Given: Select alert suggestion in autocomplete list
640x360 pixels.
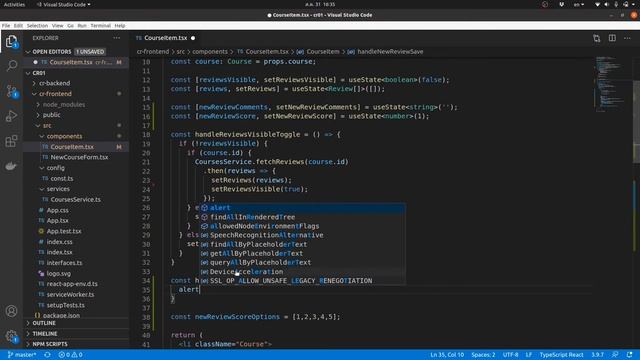Looking at the screenshot, I should (x=302, y=208).
